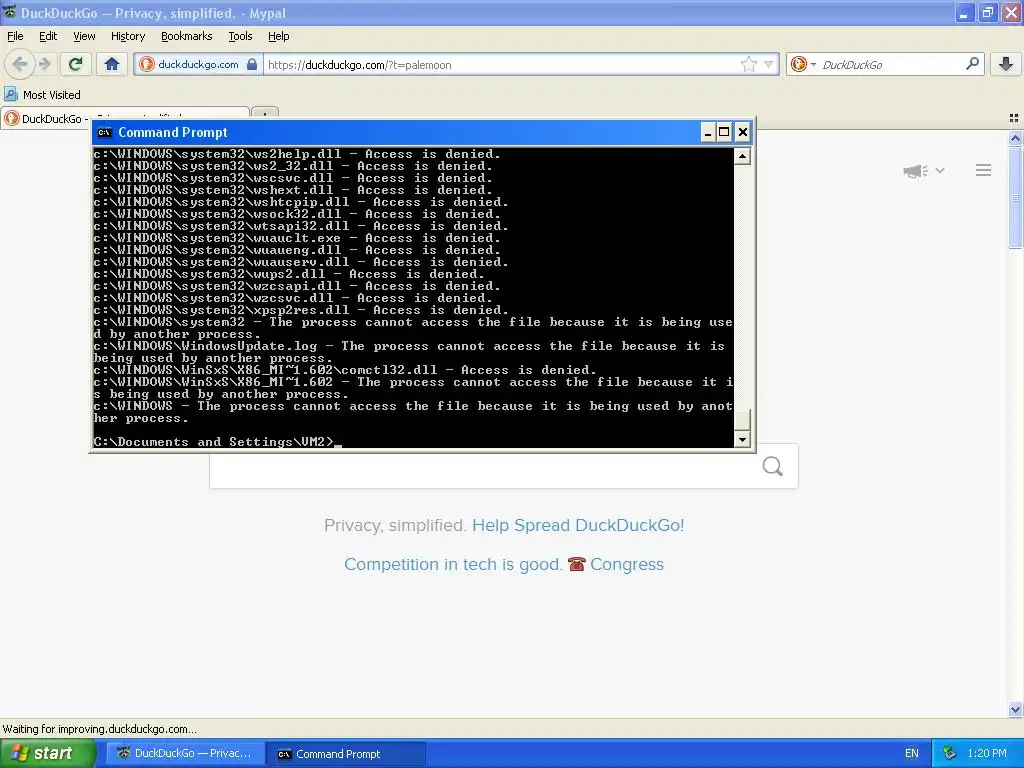Open the Home page icon
Viewport: 1024px width, 768px height.
pos(112,64)
